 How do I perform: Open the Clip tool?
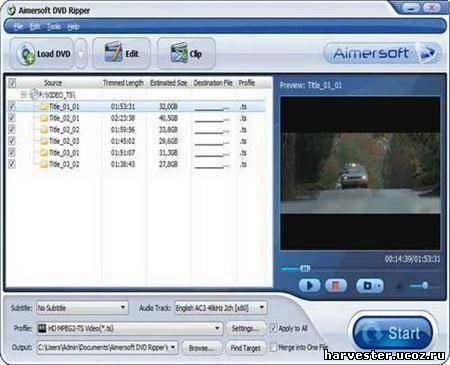[x=186, y=53]
